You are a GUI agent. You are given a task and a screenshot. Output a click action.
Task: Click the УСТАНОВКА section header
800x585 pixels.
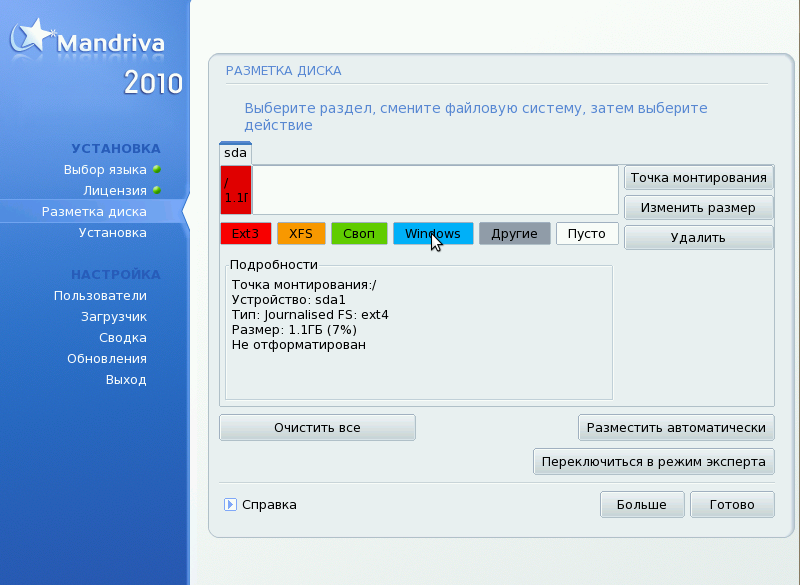coord(116,148)
